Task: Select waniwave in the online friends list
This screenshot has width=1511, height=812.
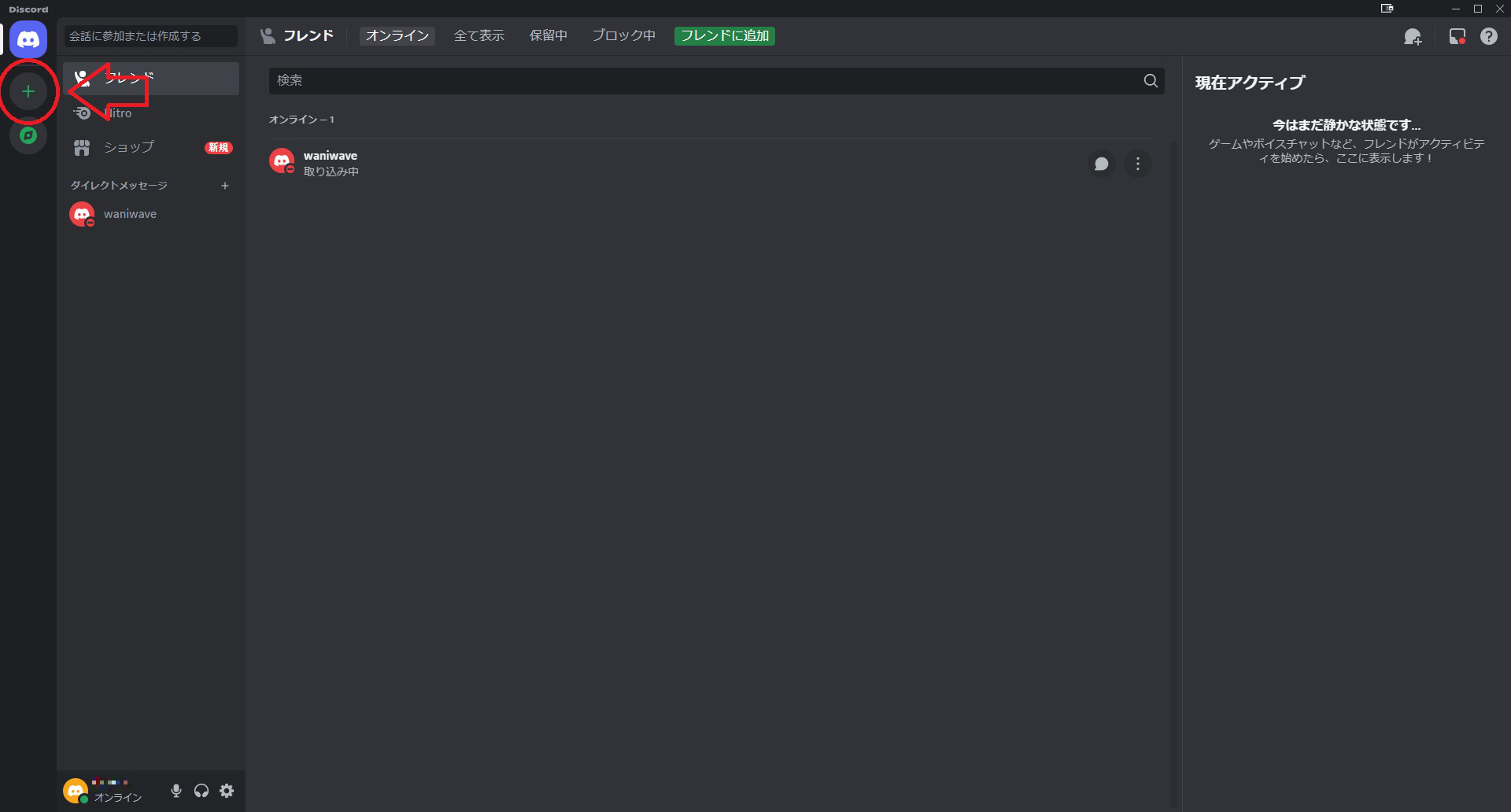Action: pyautogui.click(x=710, y=164)
